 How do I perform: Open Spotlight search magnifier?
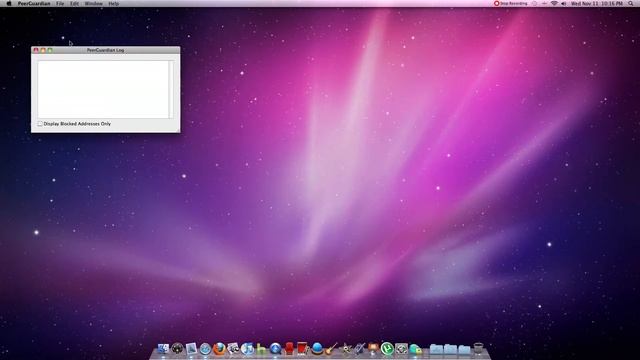click(631, 3)
